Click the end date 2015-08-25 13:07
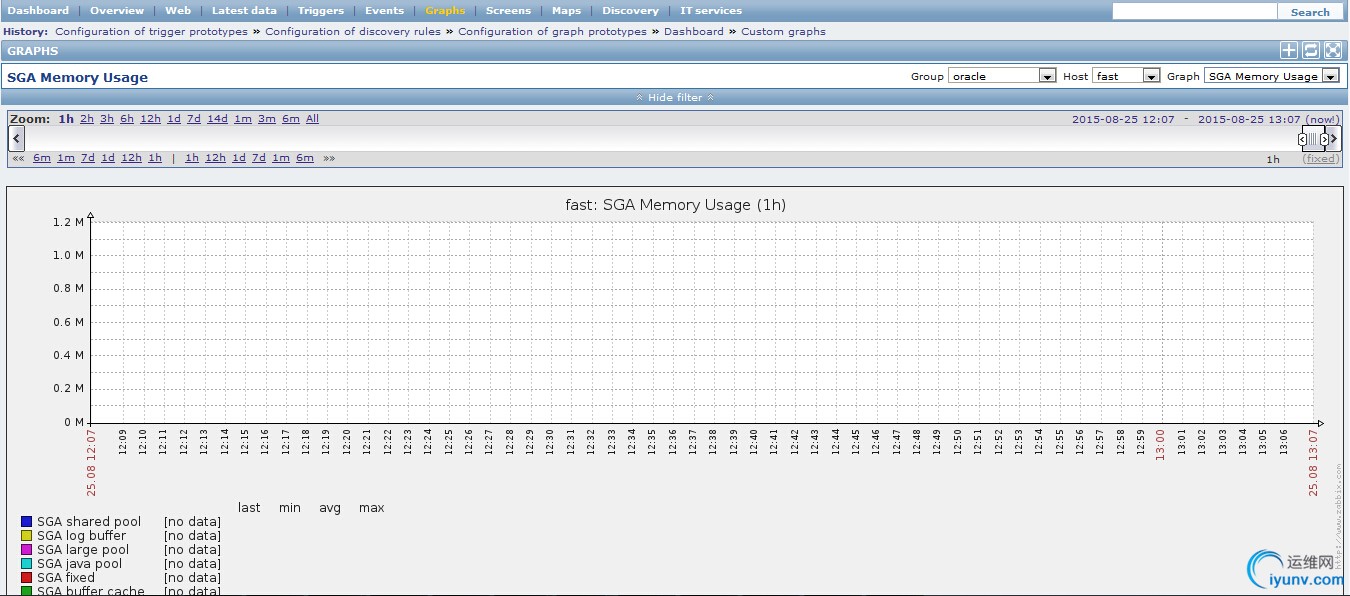Image resolution: width=1350 pixels, height=596 pixels. pyautogui.click(x=1249, y=119)
